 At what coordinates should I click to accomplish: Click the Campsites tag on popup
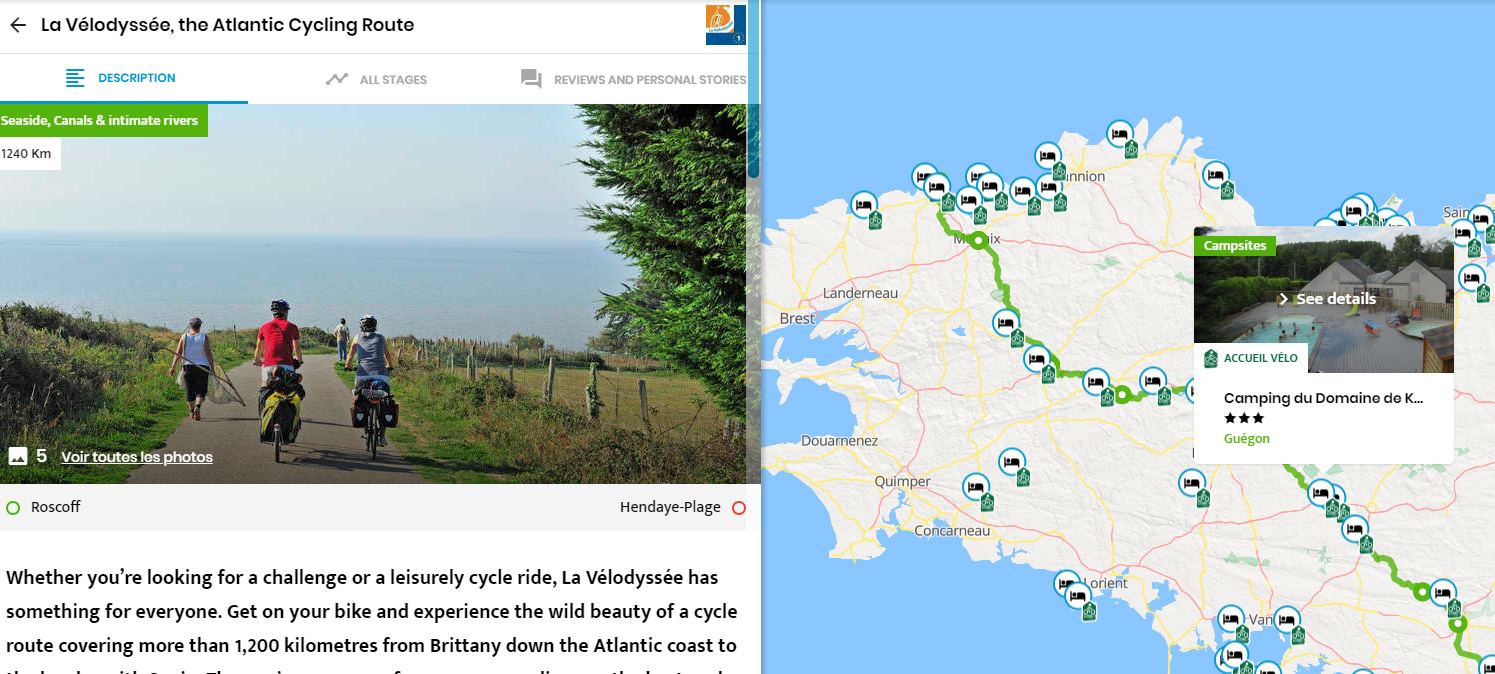coord(1235,245)
